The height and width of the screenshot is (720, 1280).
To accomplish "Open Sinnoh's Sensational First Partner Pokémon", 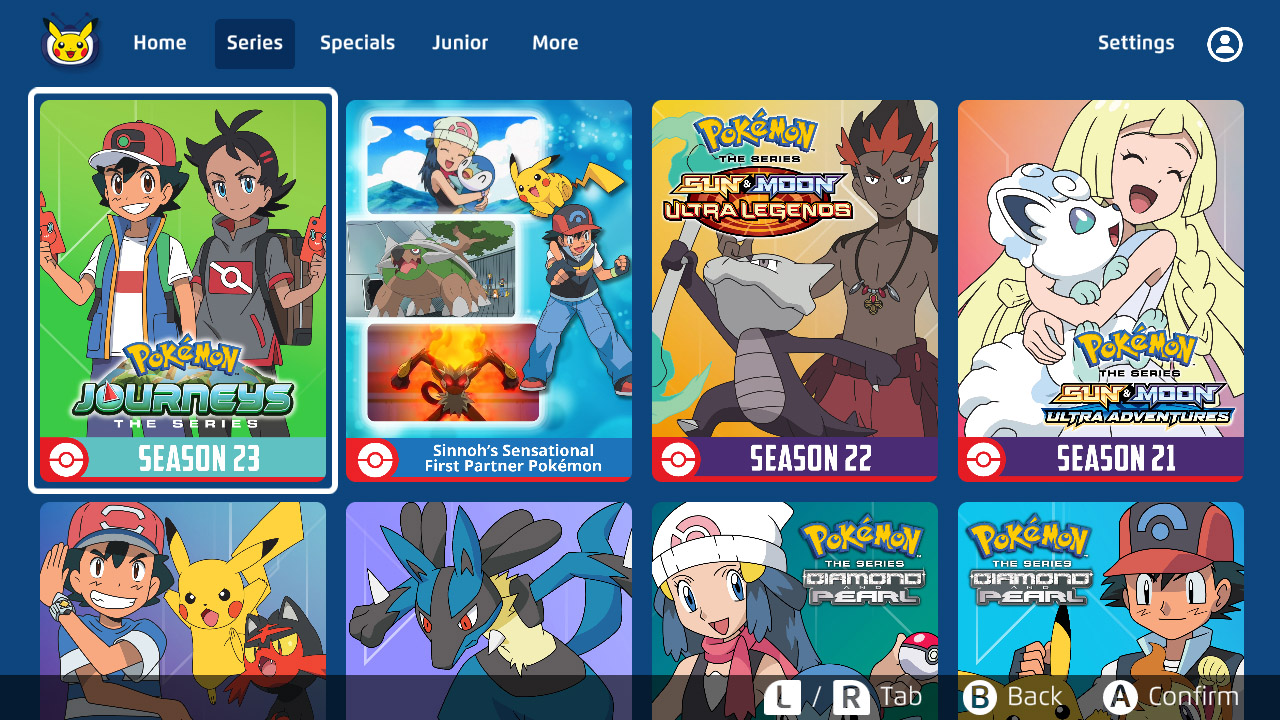I will point(489,290).
